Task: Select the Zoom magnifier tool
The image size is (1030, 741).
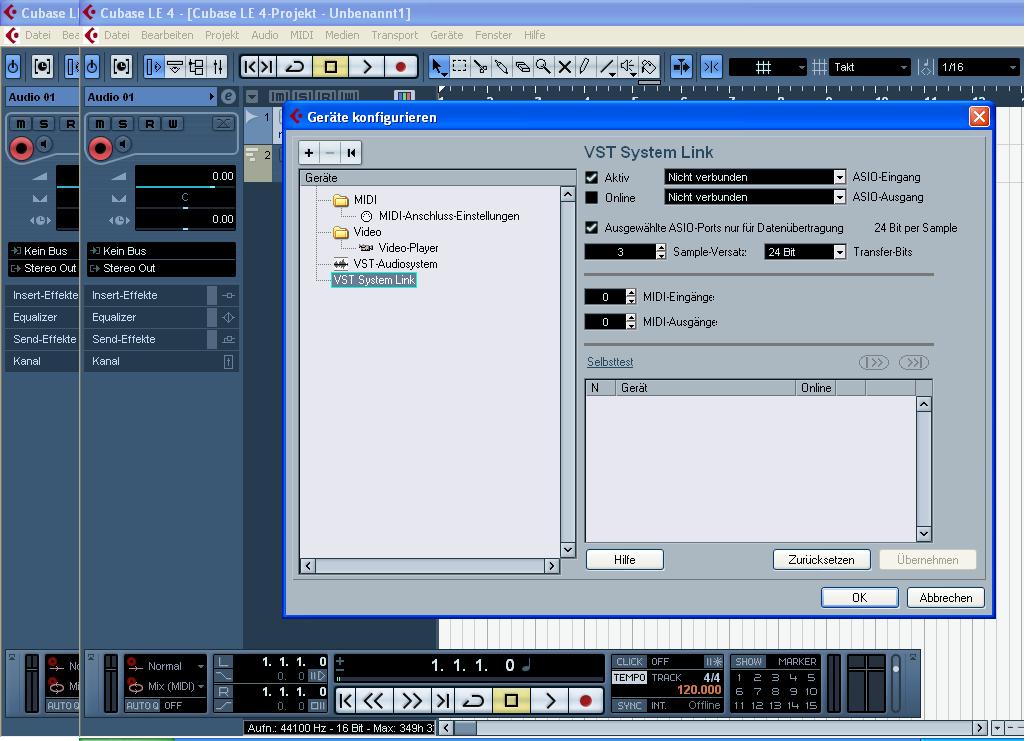Action: pyautogui.click(x=543, y=66)
